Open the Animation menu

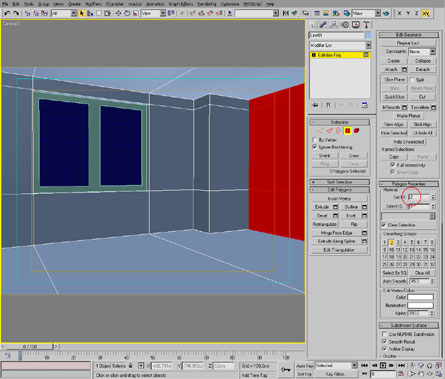[x=155, y=4]
